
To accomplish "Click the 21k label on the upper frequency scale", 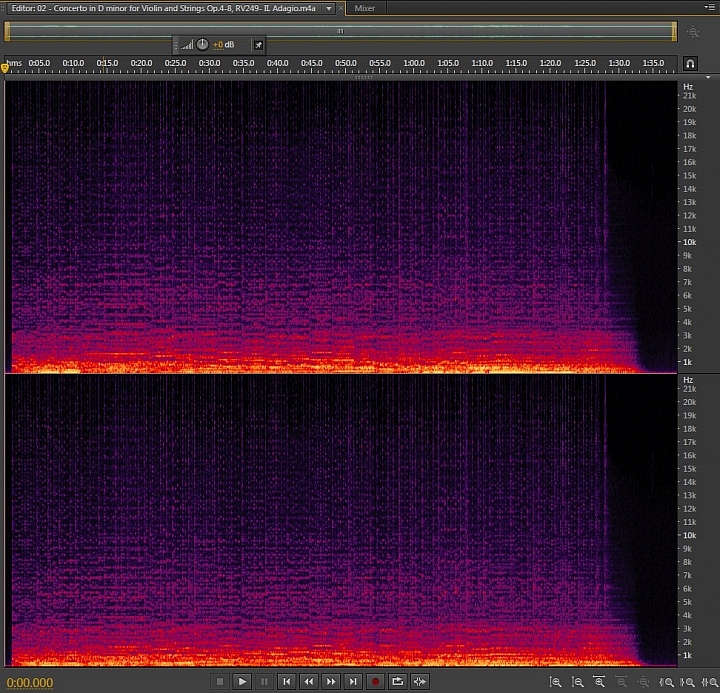I will (689, 96).
